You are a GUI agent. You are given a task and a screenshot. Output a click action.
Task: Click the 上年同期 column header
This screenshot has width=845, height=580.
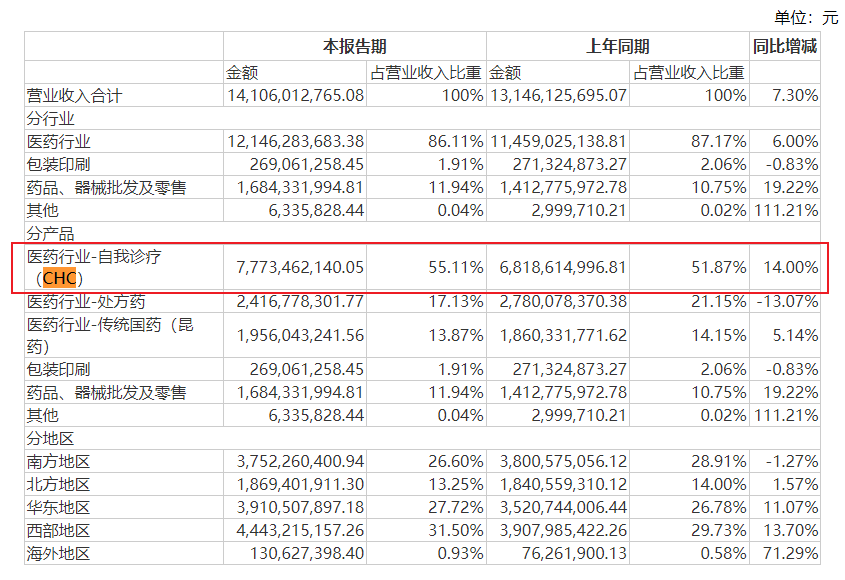[x=618, y=46]
